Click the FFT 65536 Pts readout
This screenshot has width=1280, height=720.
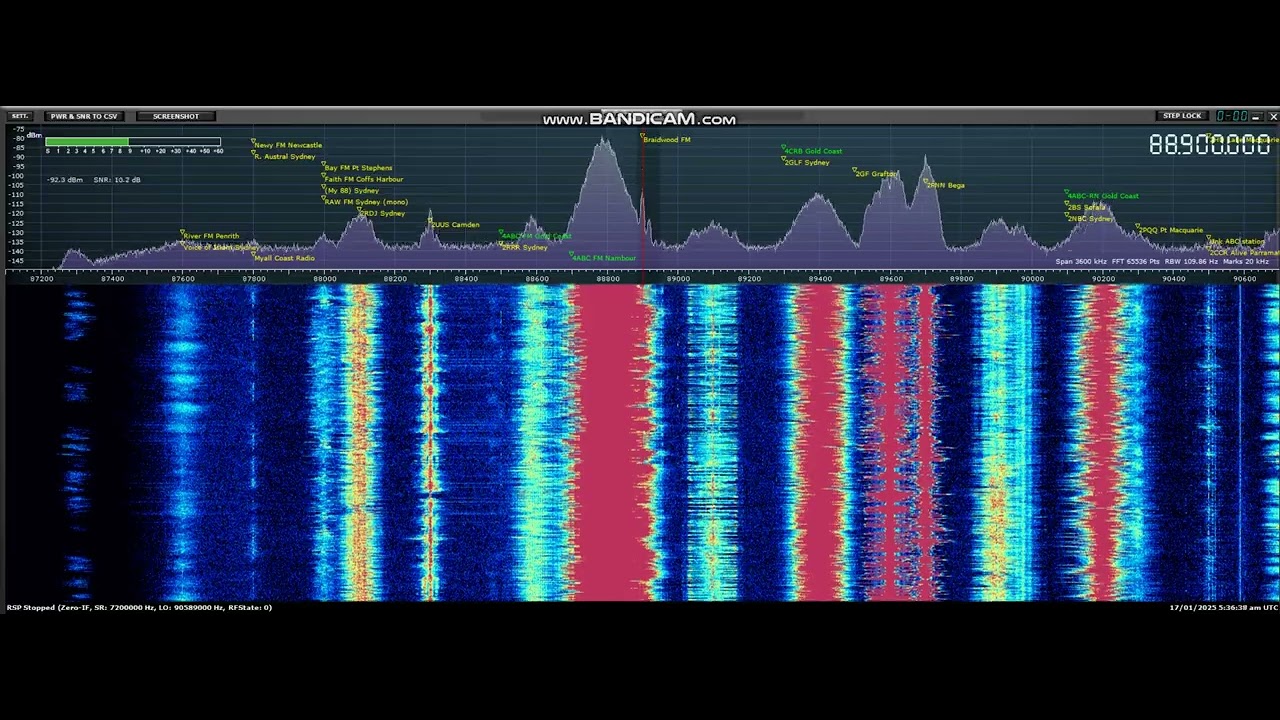click(1136, 262)
